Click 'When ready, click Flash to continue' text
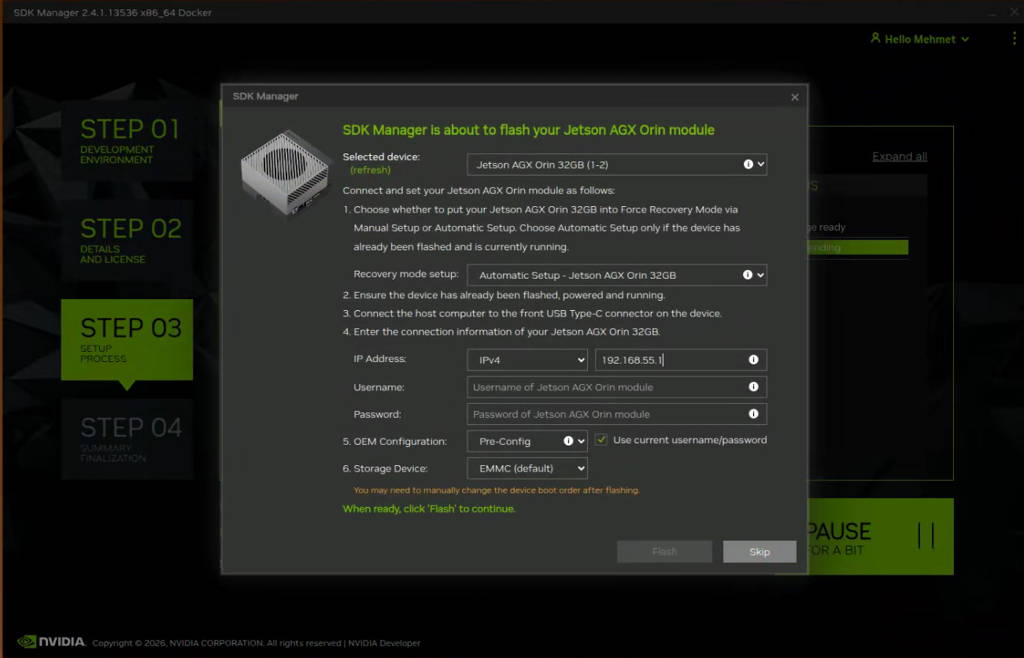Image resolution: width=1024 pixels, height=658 pixels. (x=429, y=509)
